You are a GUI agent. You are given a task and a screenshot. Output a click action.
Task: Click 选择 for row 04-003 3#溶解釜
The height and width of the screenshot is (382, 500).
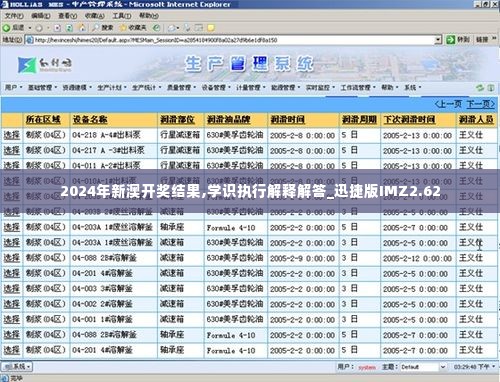(12, 289)
